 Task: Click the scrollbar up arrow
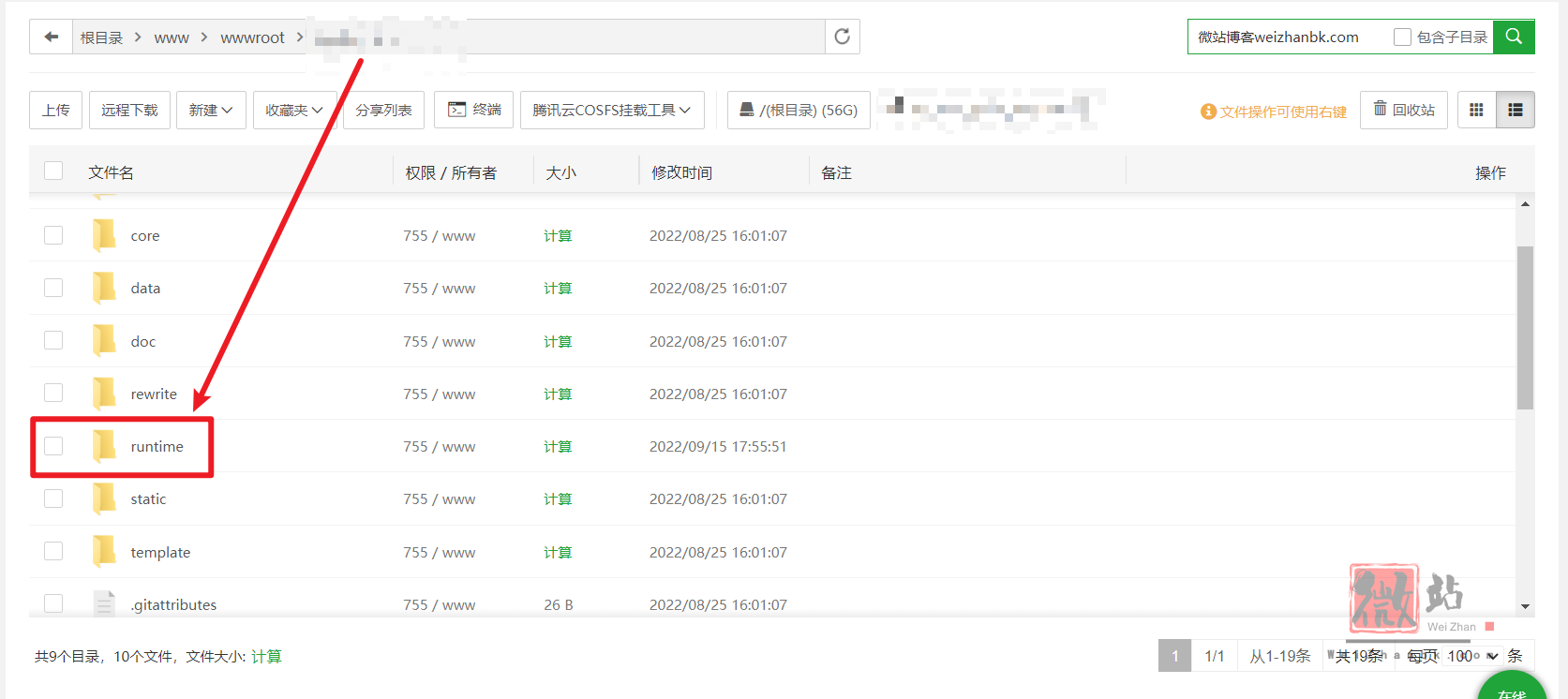click(x=1525, y=203)
